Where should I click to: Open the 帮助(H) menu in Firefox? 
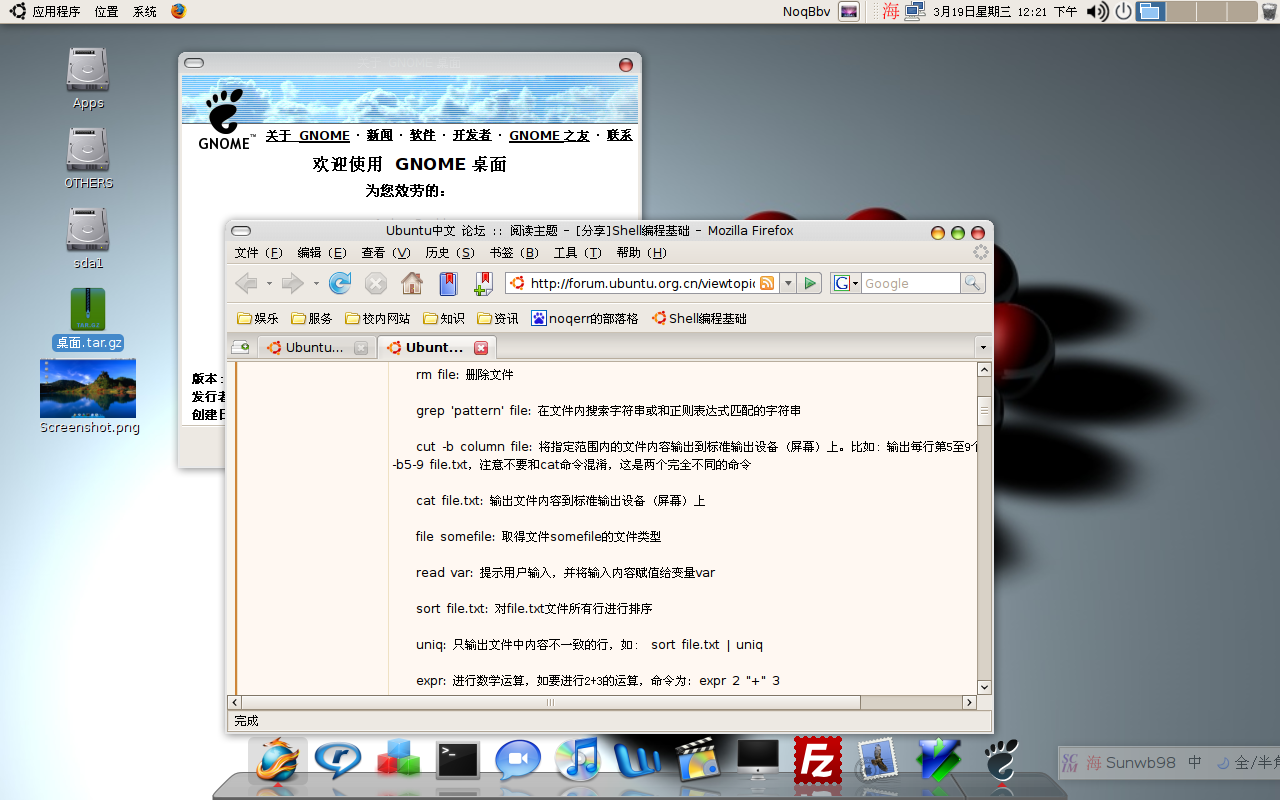[x=641, y=253]
